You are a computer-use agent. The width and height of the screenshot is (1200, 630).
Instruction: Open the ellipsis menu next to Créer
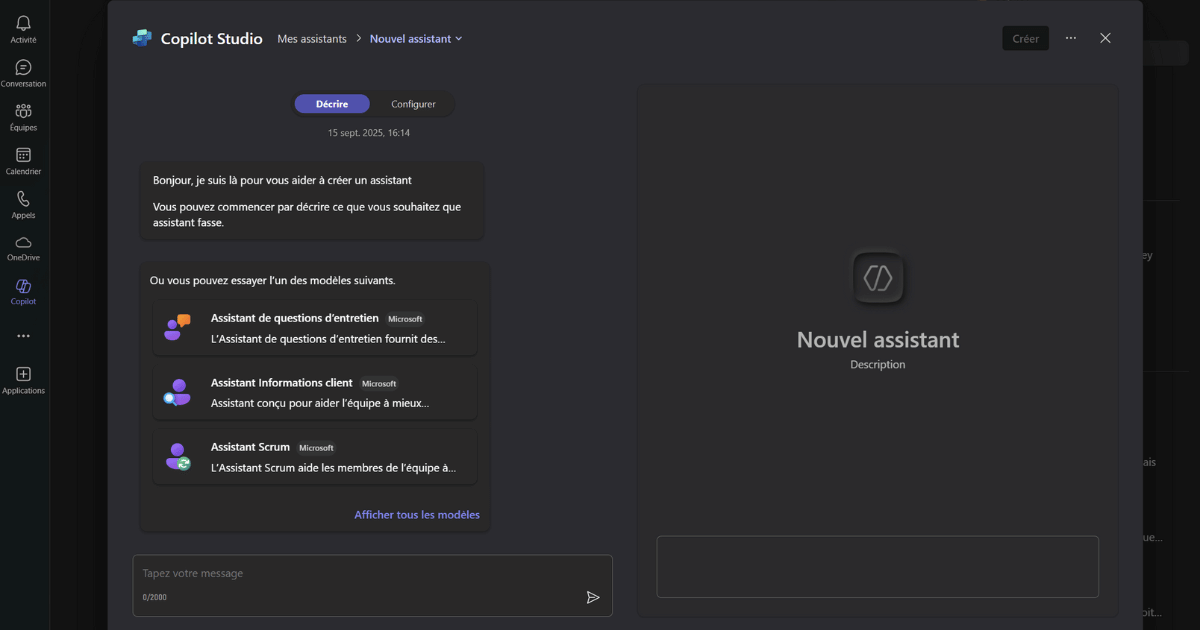[x=1070, y=38]
